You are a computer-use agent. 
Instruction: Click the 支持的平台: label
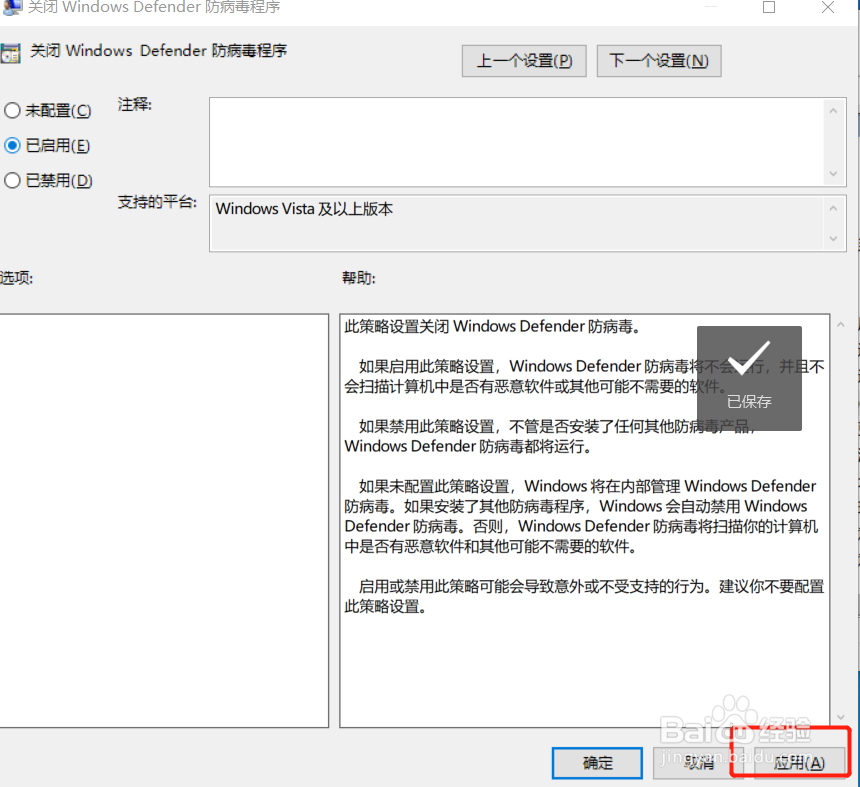157,202
